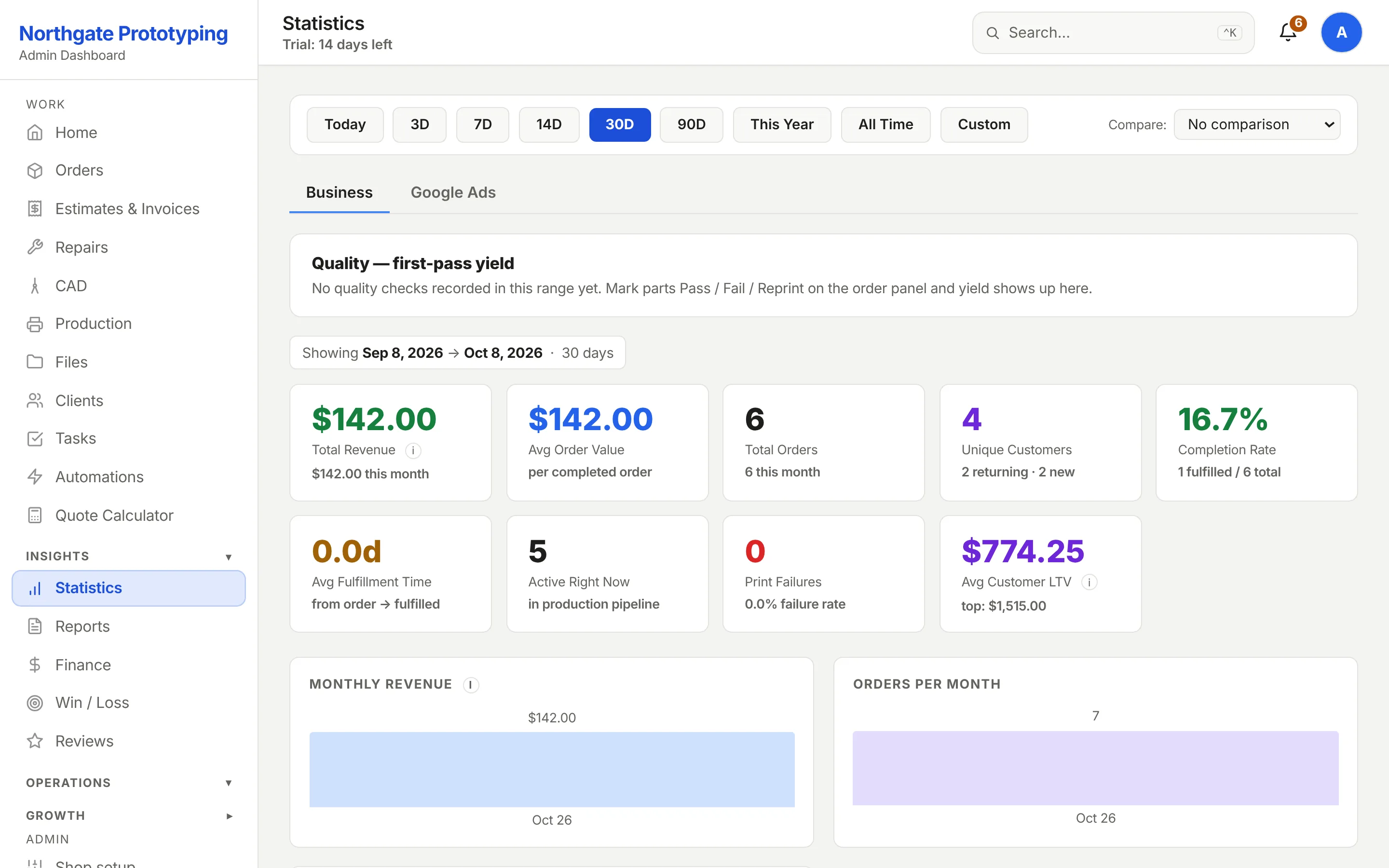Click the search magnifier icon
Image resolution: width=1389 pixels, height=868 pixels.
[x=993, y=33]
